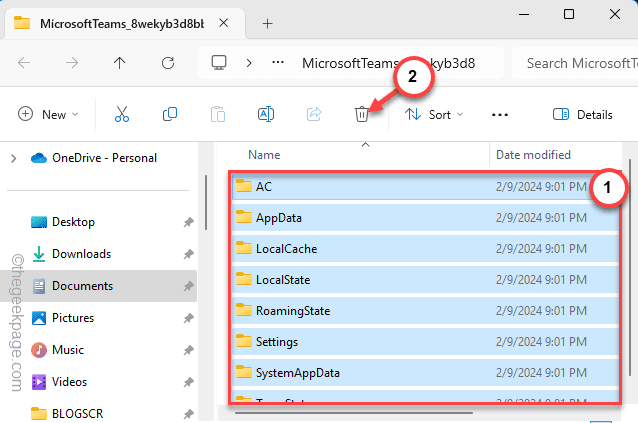638x423 pixels.
Task: Click the pin icon beside Downloads
Action: point(188,254)
